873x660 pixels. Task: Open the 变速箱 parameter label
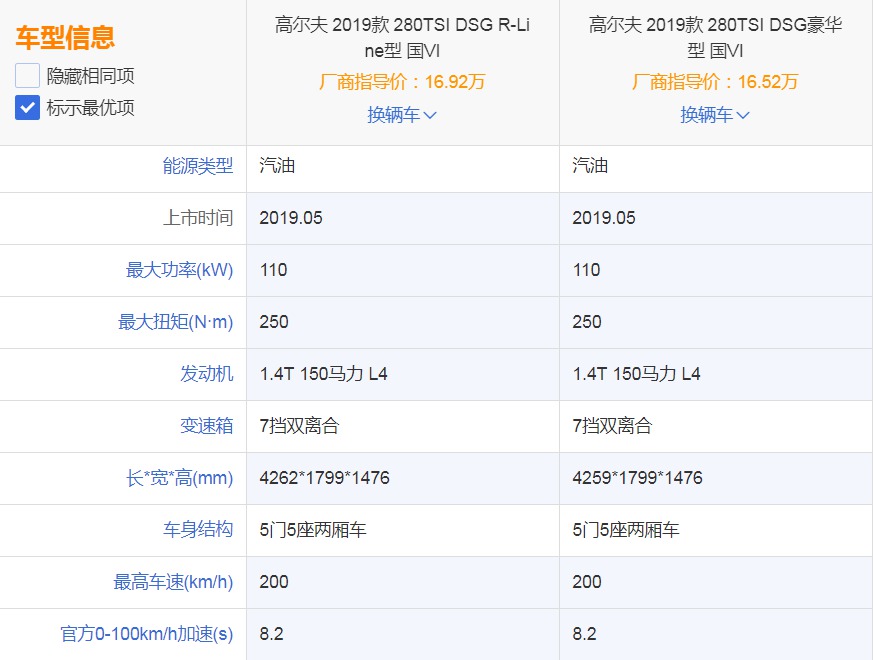pos(207,426)
